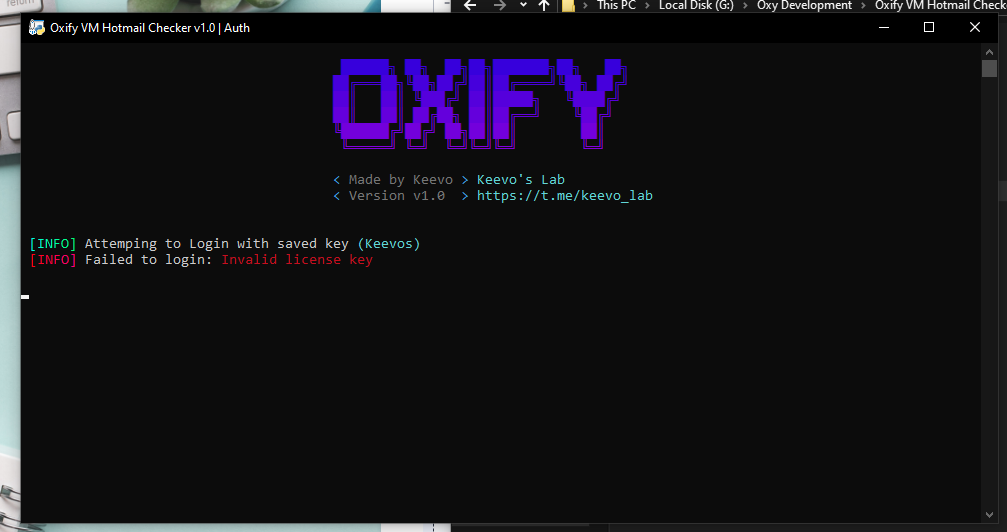
Task: Click the Python icon in console title bar
Action: [36, 28]
